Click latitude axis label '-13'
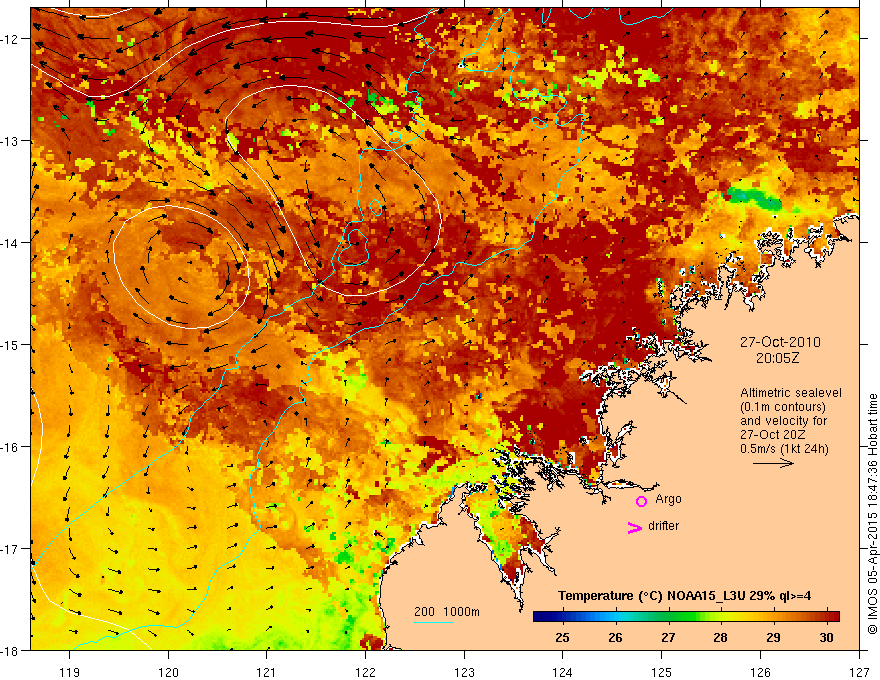The width and height of the screenshot is (880, 680). pos(10,141)
